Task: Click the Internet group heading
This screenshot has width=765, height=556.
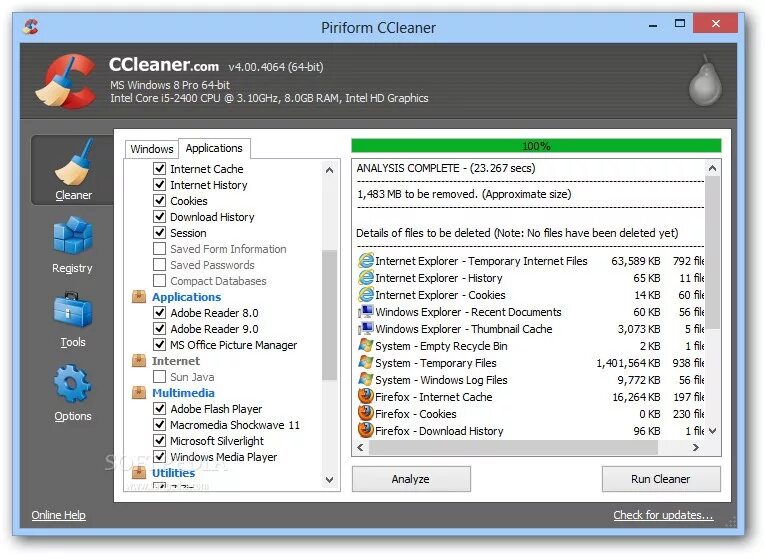Action: pyautogui.click(x=176, y=360)
